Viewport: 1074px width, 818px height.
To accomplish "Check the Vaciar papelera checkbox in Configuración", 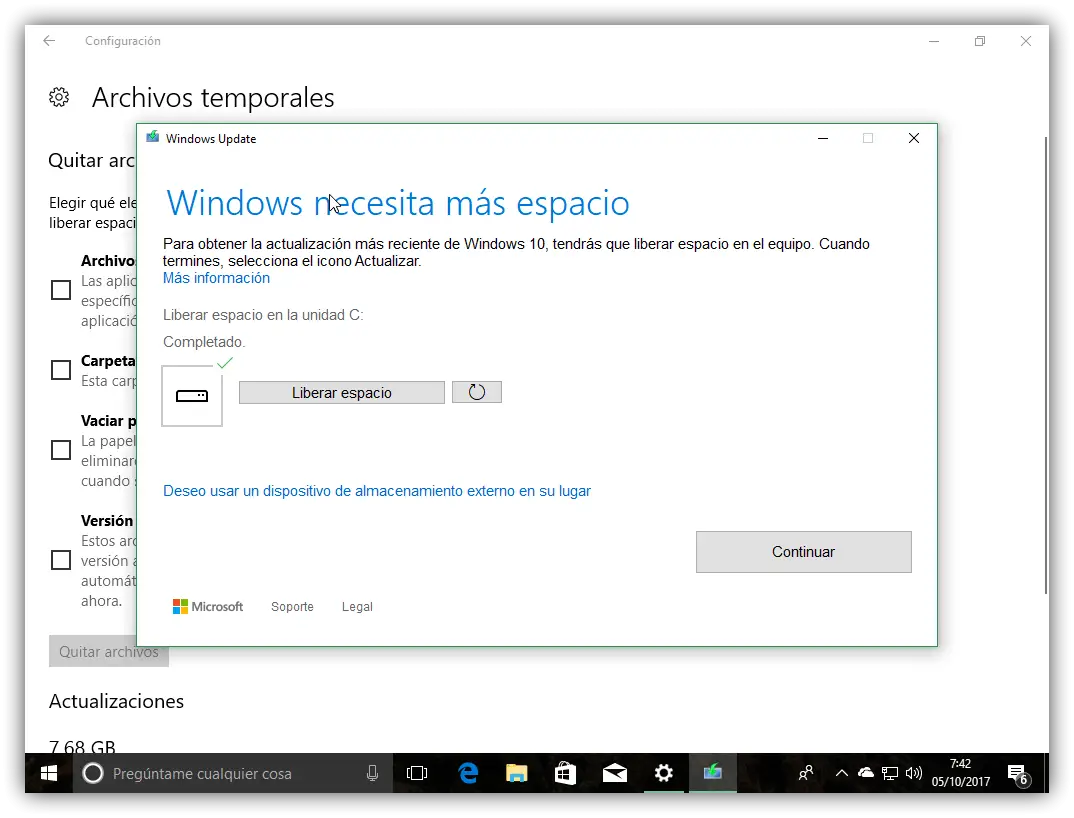I will [x=61, y=450].
